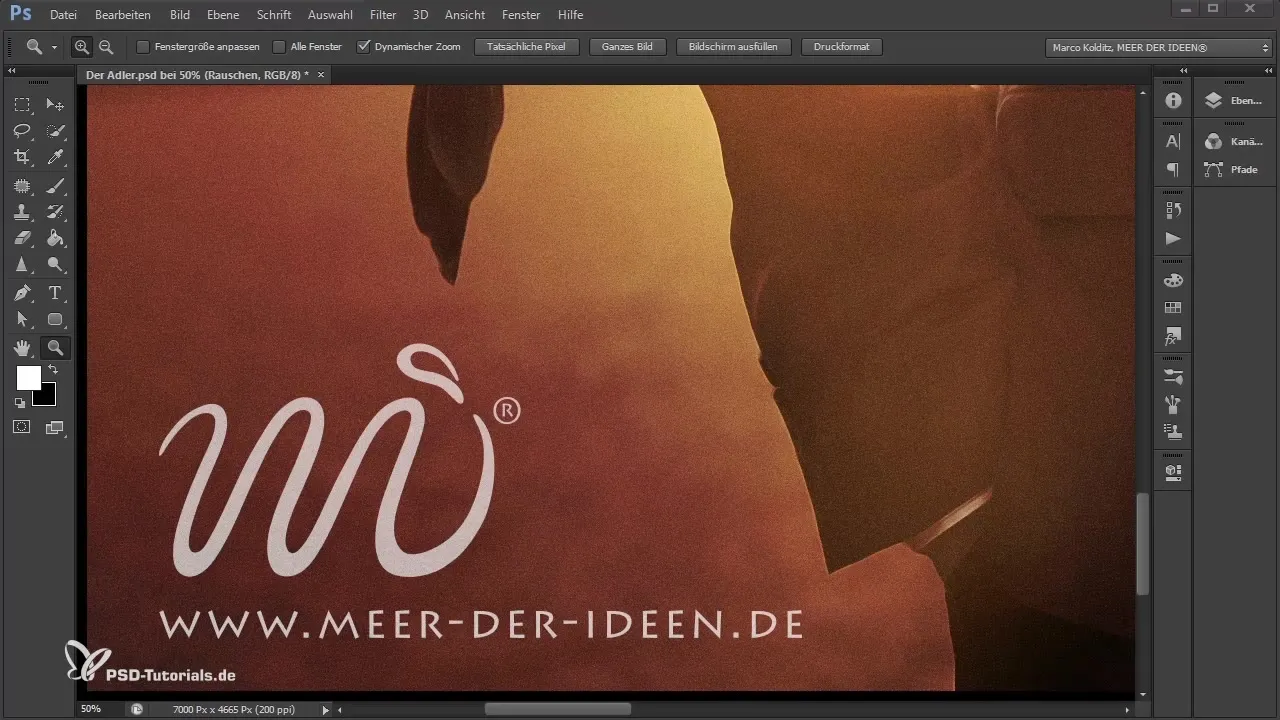1280x720 pixels.
Task: Select the Move tool
Action: pos(56,105)
